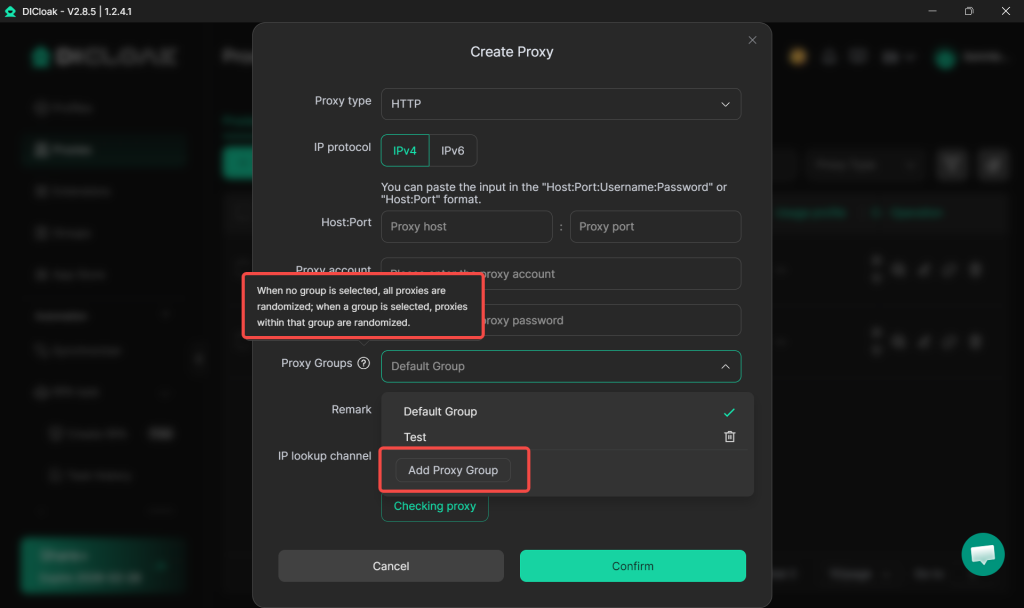
Task: Select the Test group option
Action: pos(415,437)
